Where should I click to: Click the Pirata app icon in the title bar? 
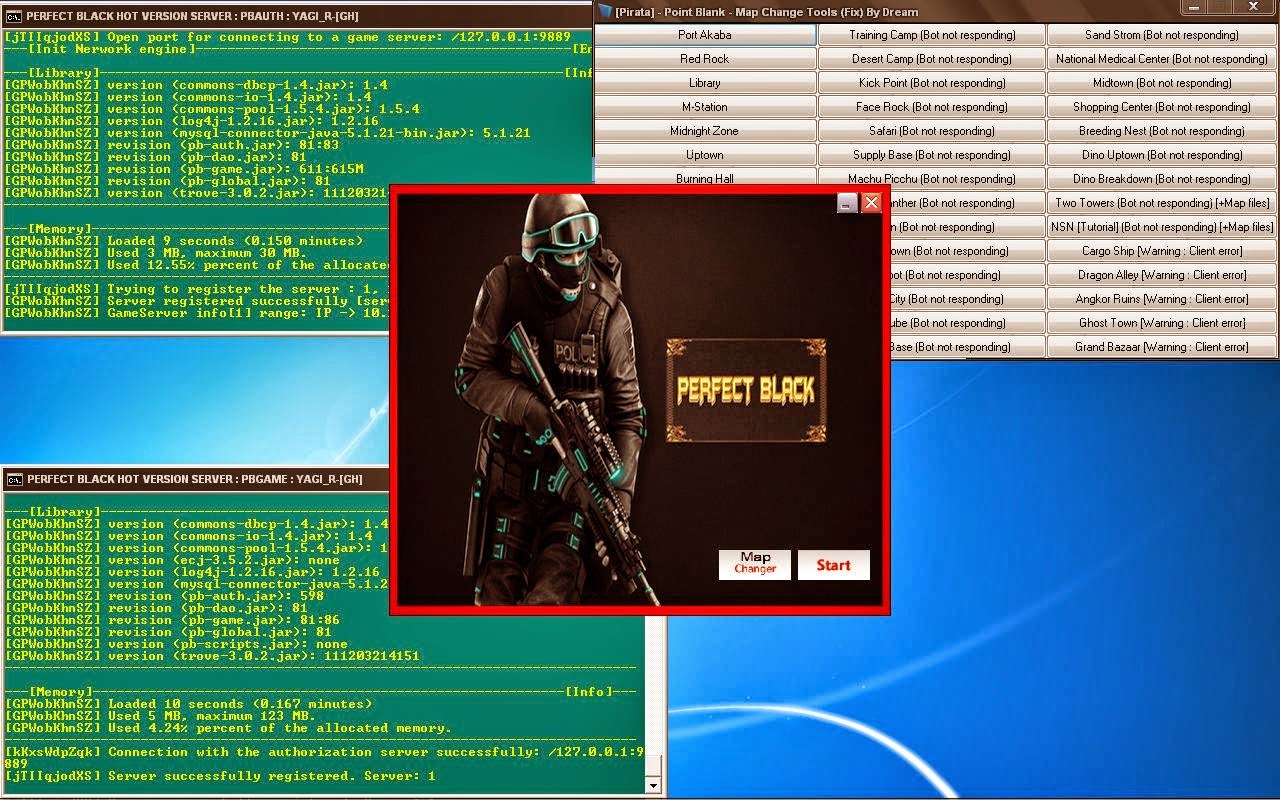603,11
